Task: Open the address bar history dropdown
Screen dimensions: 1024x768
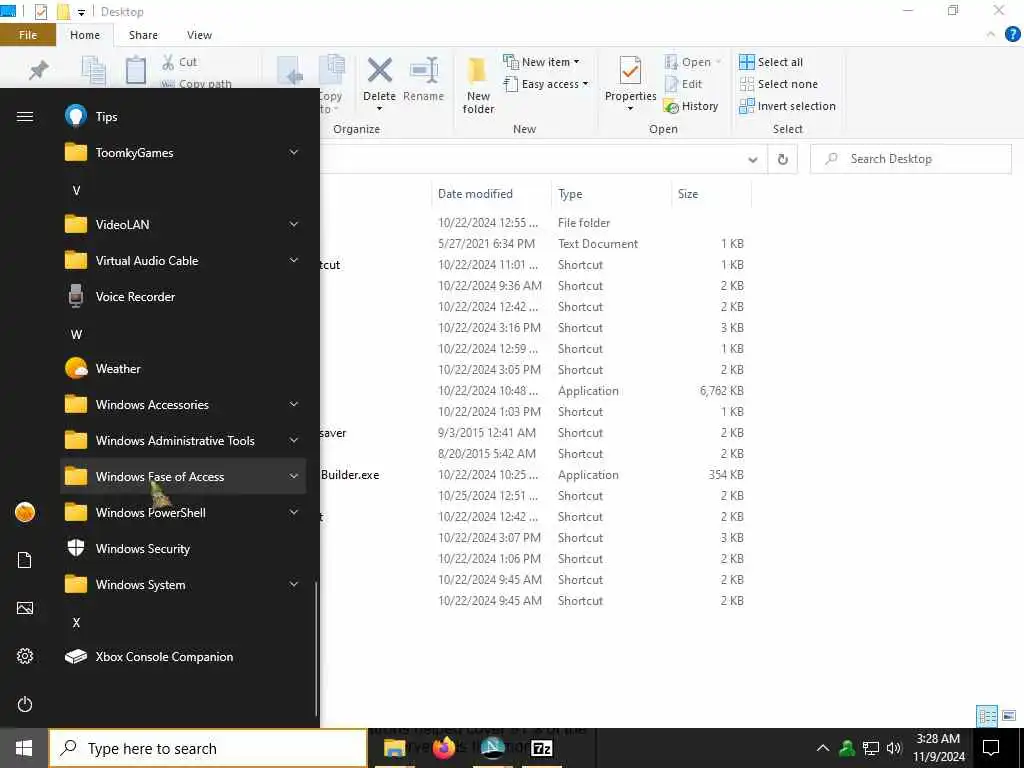Action: [752, 159]
